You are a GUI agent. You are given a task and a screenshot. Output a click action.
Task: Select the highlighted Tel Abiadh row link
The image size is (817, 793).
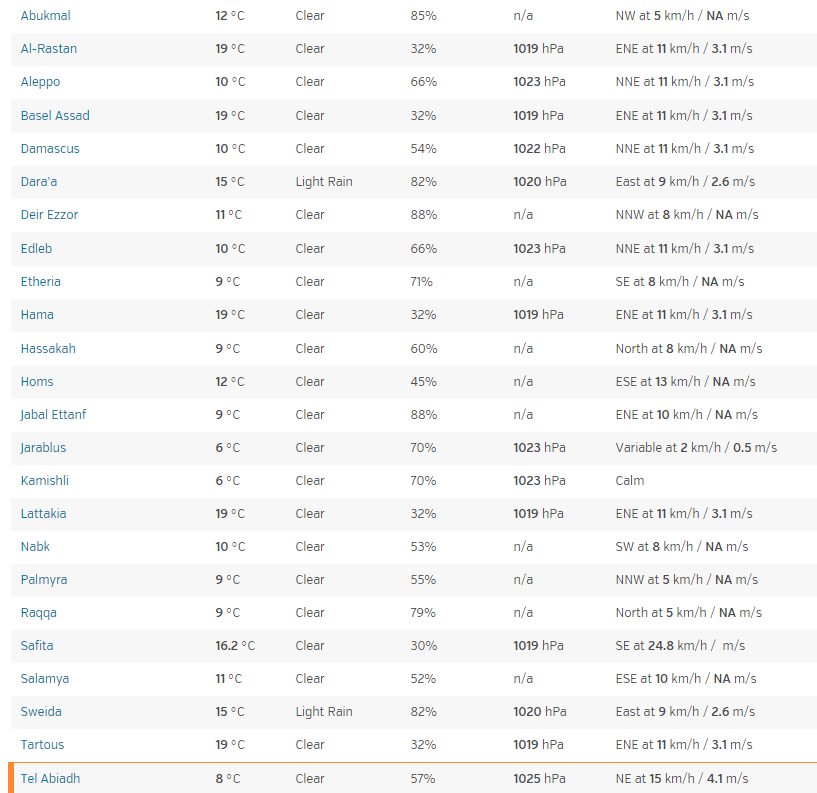50,778
